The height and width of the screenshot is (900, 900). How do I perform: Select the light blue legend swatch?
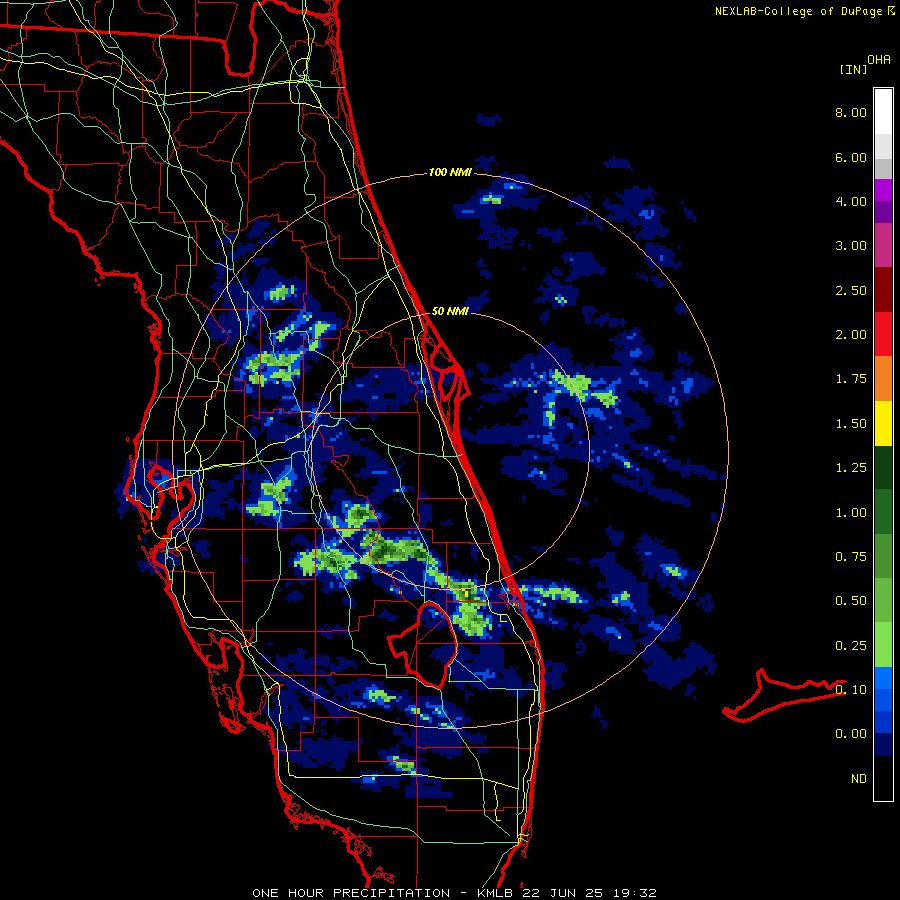click(x=883, y=678)
